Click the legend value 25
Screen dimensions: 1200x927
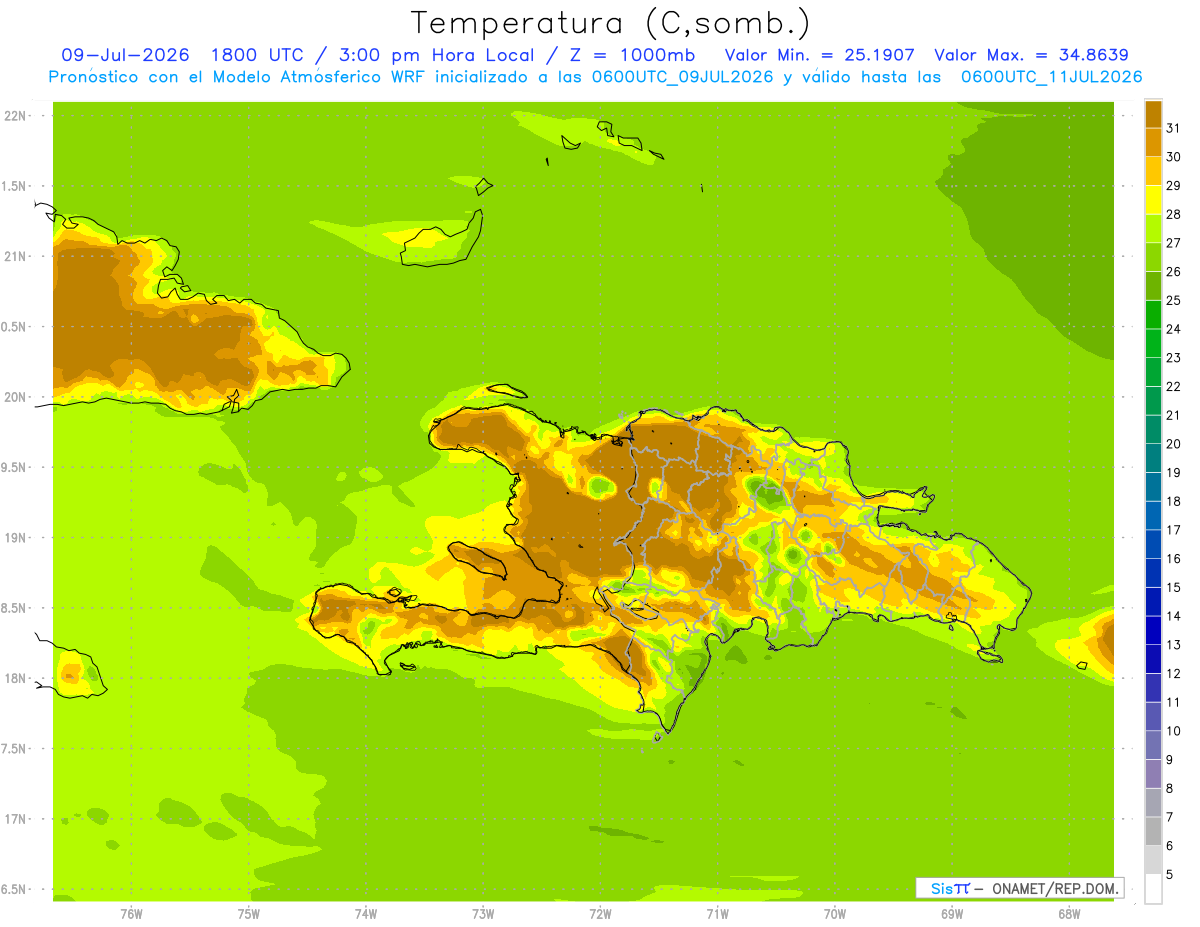point(1173,300)
